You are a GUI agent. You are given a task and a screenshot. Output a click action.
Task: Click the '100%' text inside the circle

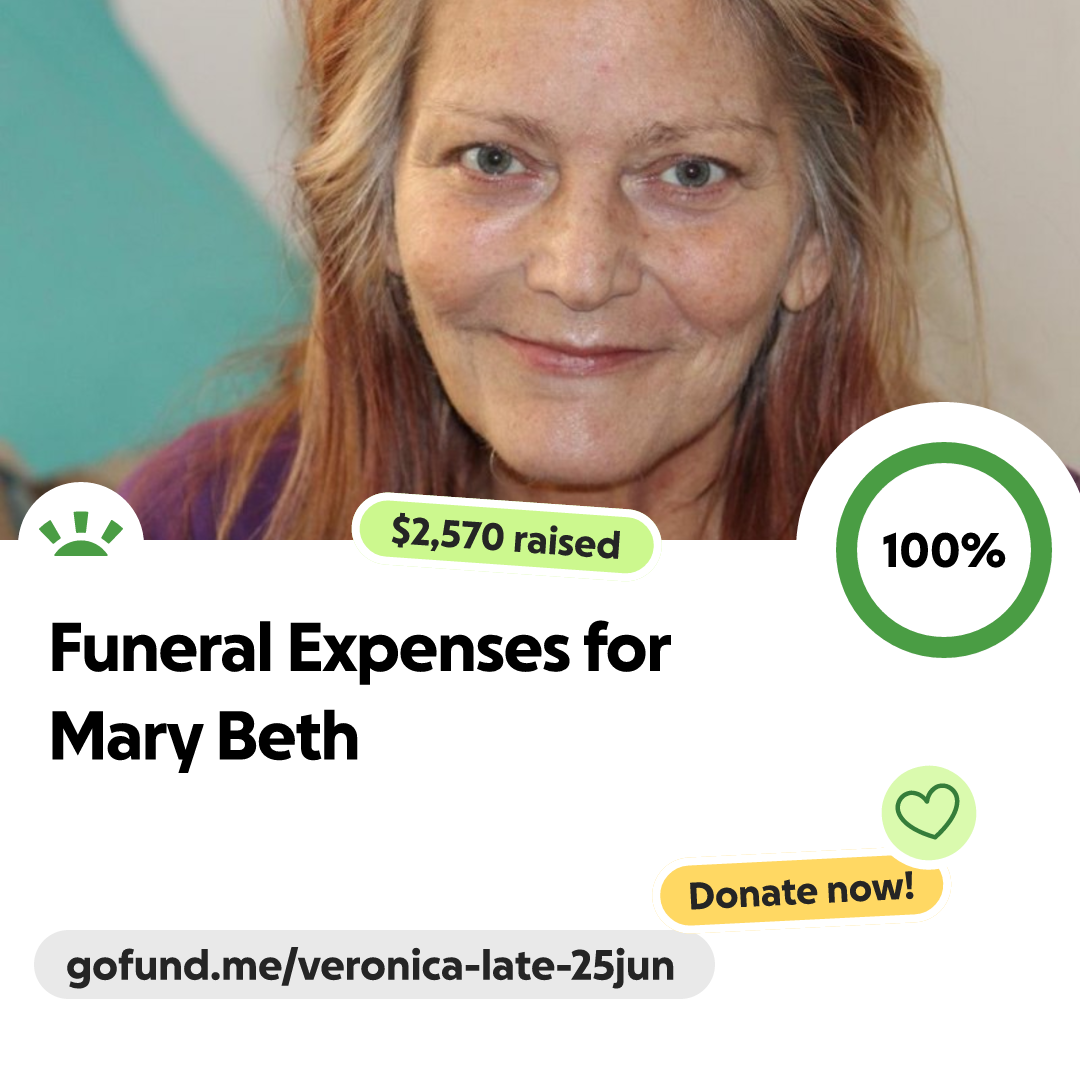[944, 551]
